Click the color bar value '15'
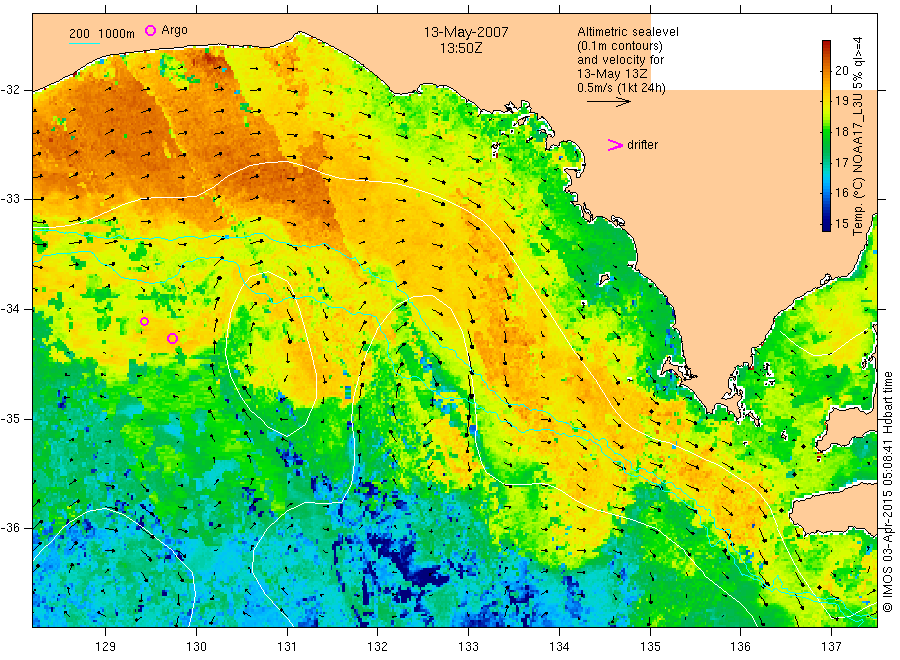Viewport: 900px width, 660px height. click(841, 224)
